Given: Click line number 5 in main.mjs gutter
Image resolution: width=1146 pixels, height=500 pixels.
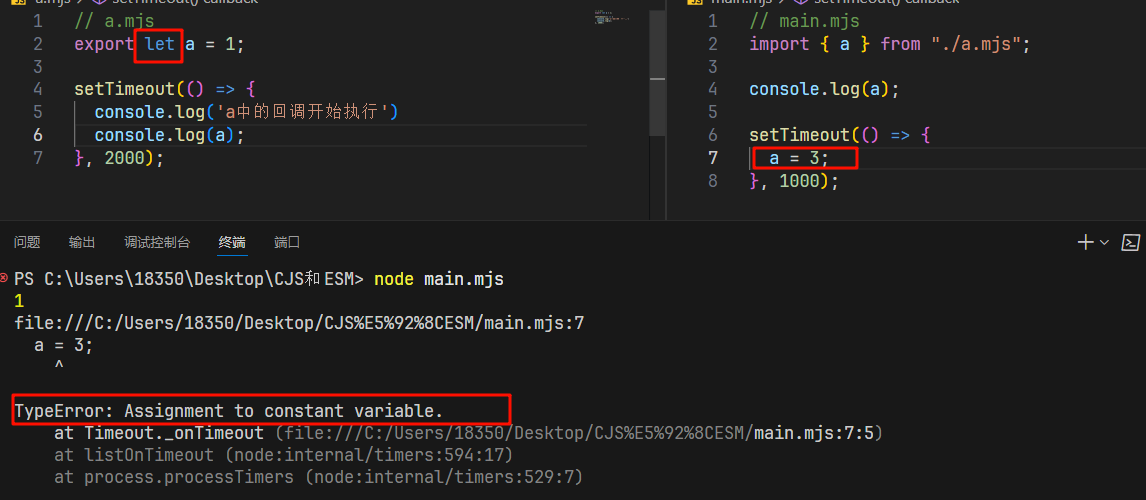Looking at the screenshot, I should (x=713, y=112).
